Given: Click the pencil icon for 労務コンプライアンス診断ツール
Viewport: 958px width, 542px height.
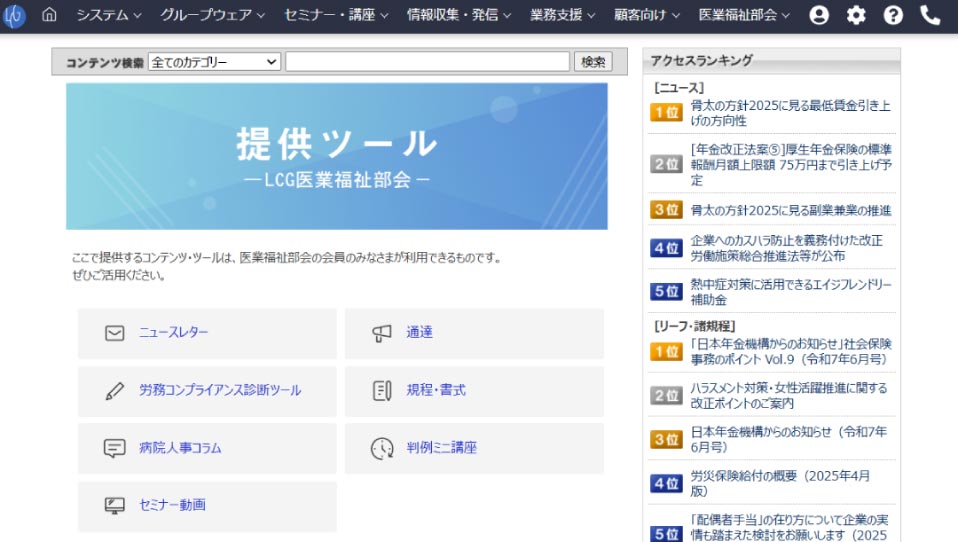Looking at the screenshot, I should tap(115, 390).
